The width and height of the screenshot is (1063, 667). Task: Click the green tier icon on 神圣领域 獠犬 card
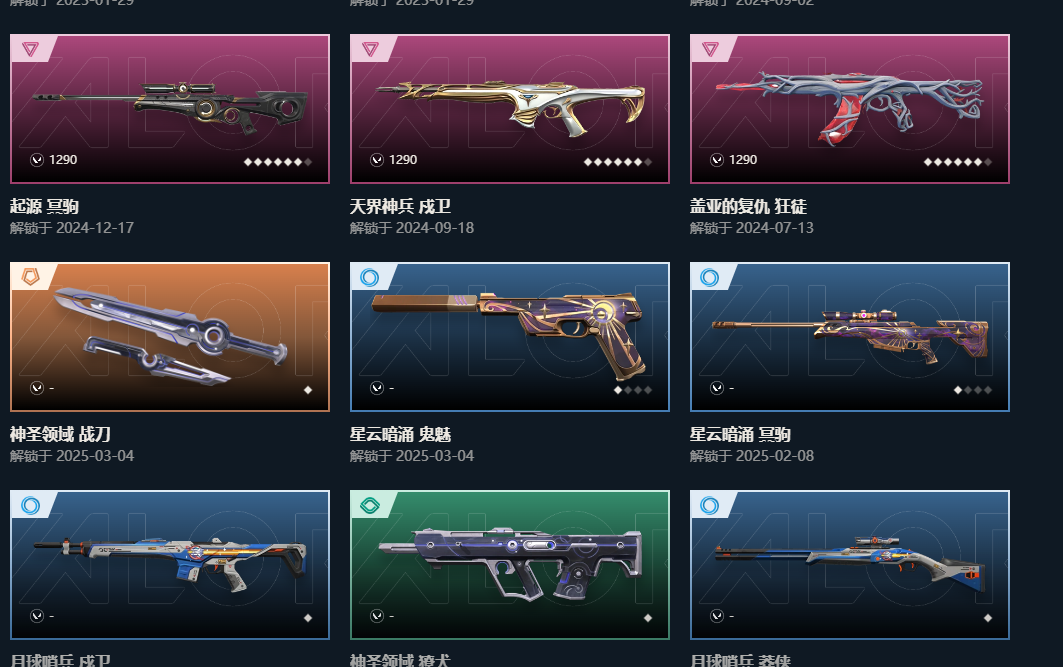click(370, 505)
